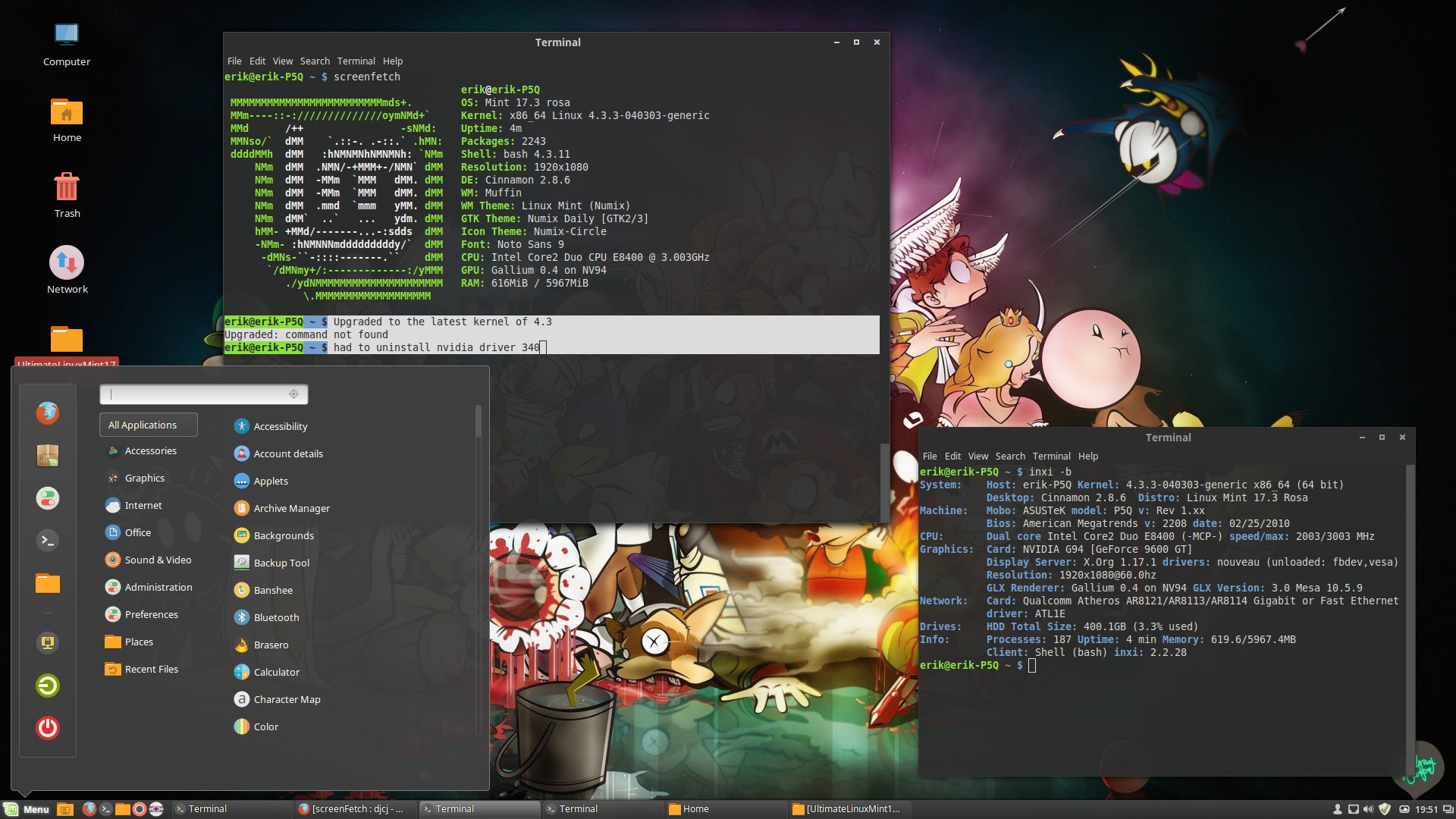Image resolution: width=1456 pixels, height=819 pixels.
Task: Click the panel clock showing 19:51
Action: 1426,809
